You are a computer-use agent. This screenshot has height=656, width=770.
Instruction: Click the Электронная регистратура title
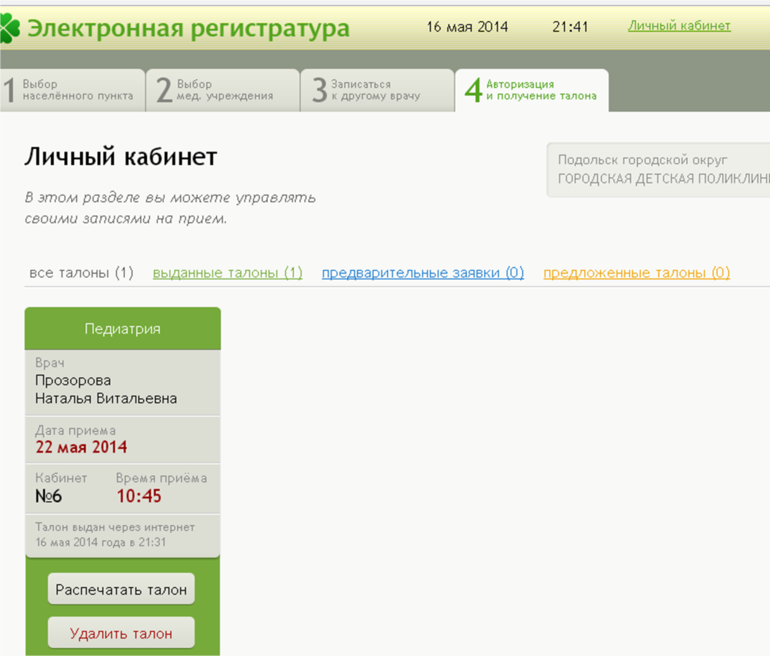point(189,28)
